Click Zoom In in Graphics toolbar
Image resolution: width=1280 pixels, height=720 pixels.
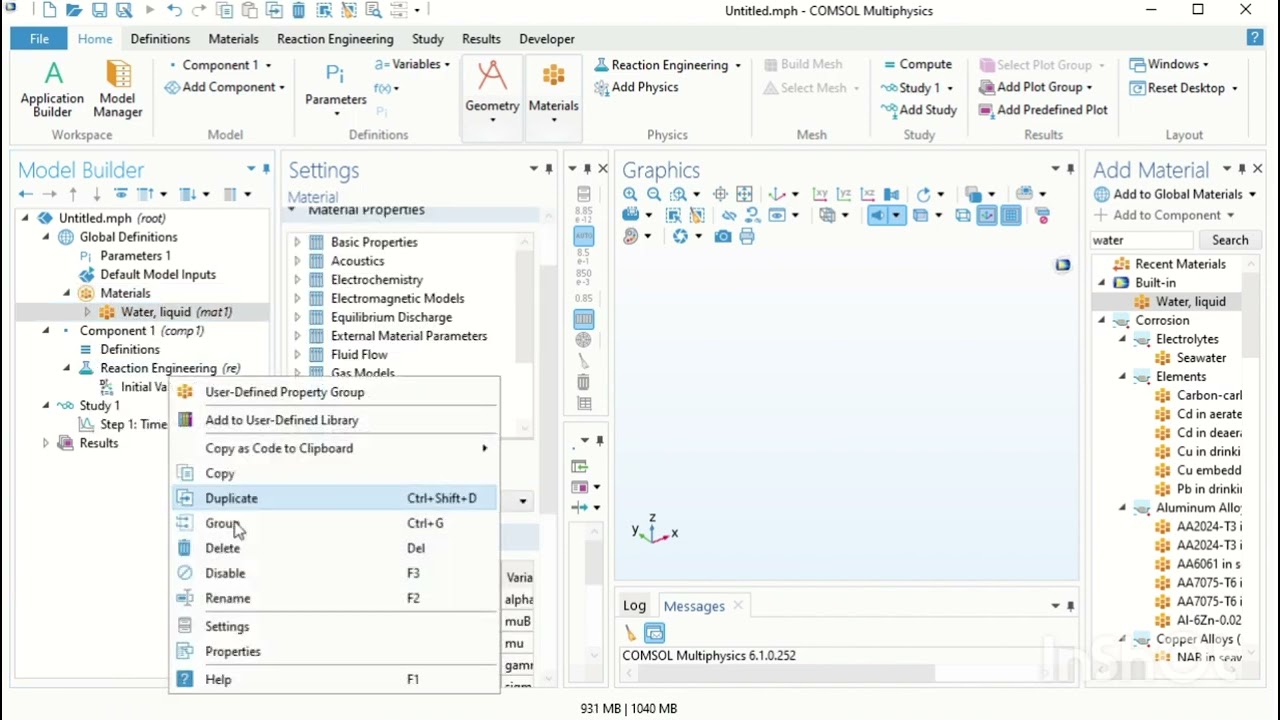coord(630,194)
